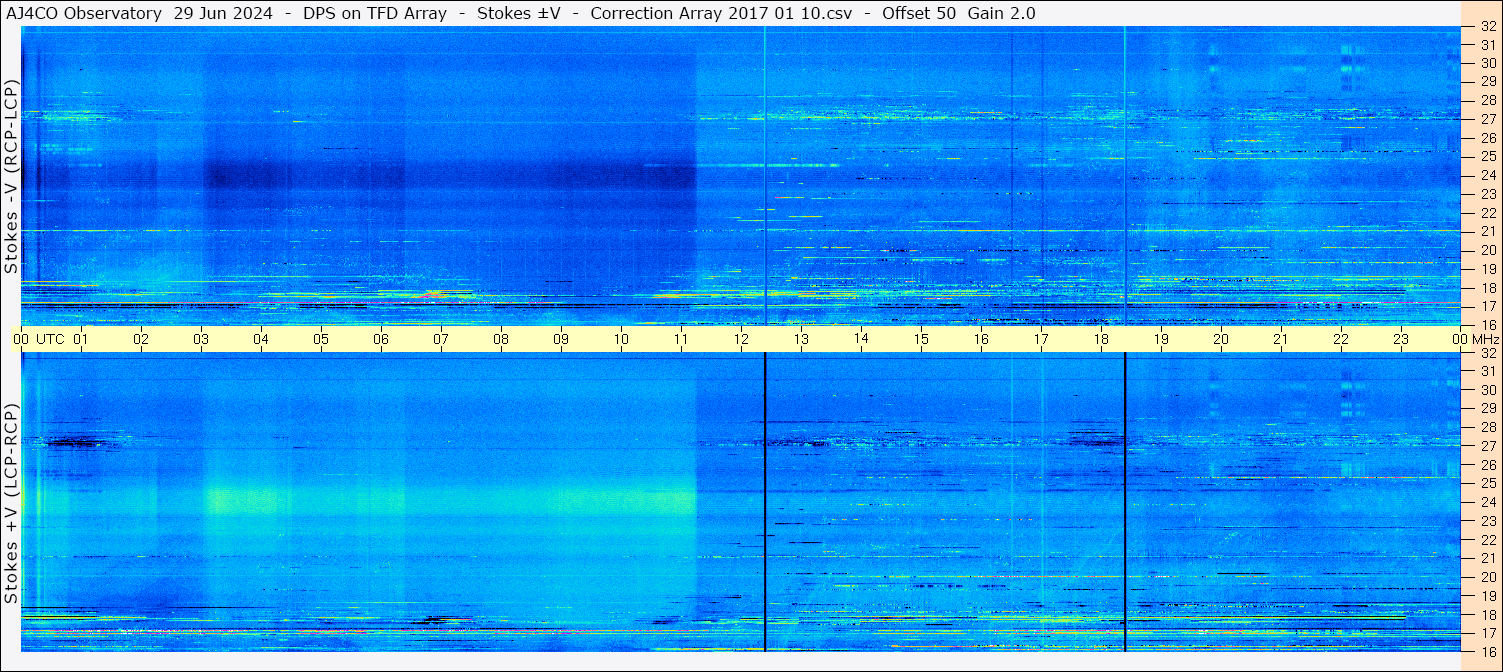
Task: Select the 21 hour tick label on time axis
Action: (1281, 339)
